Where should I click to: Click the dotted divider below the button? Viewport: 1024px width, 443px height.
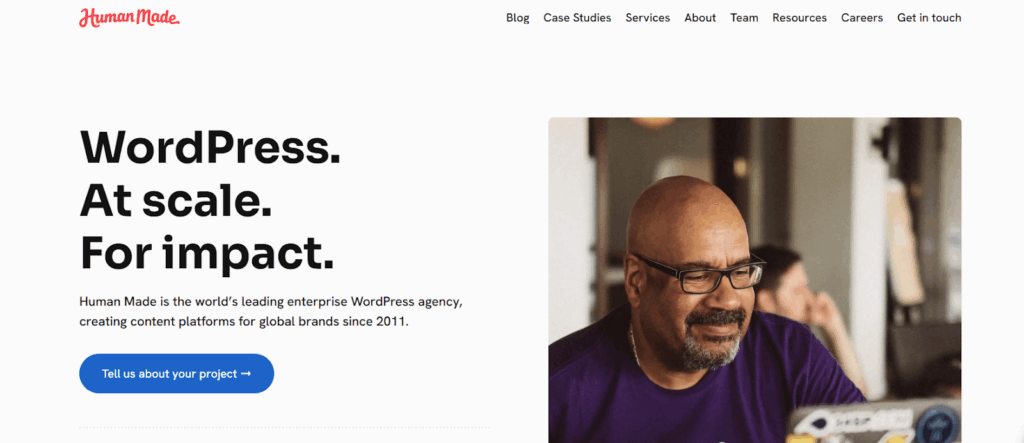[285, 428]
